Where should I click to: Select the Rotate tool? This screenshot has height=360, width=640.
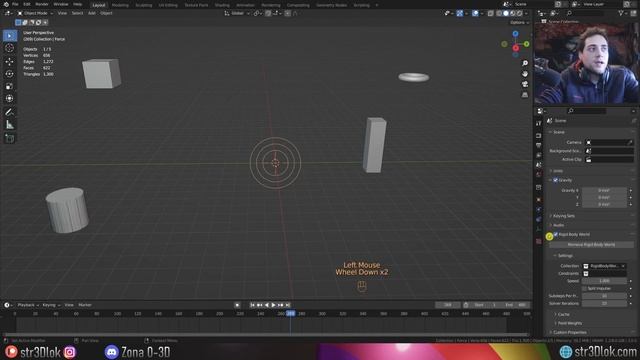pyautogui.click(x=9, y=74)
